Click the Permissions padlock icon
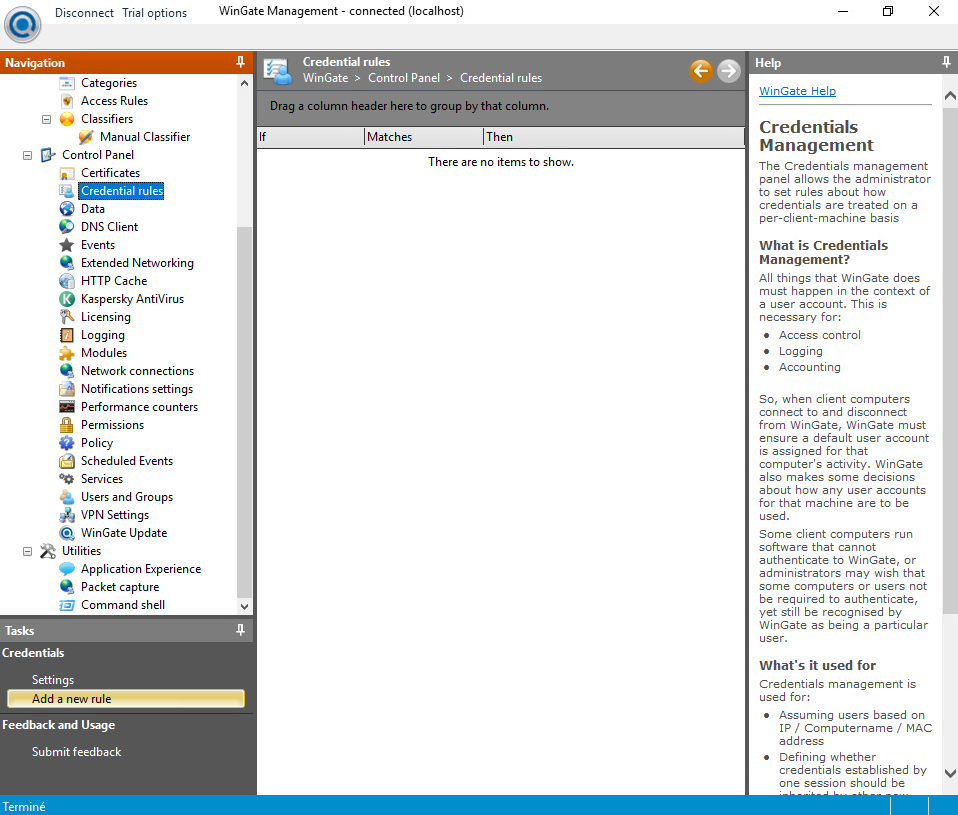The height and width of the screenshot is (815, 958). [x=67, y=425]
